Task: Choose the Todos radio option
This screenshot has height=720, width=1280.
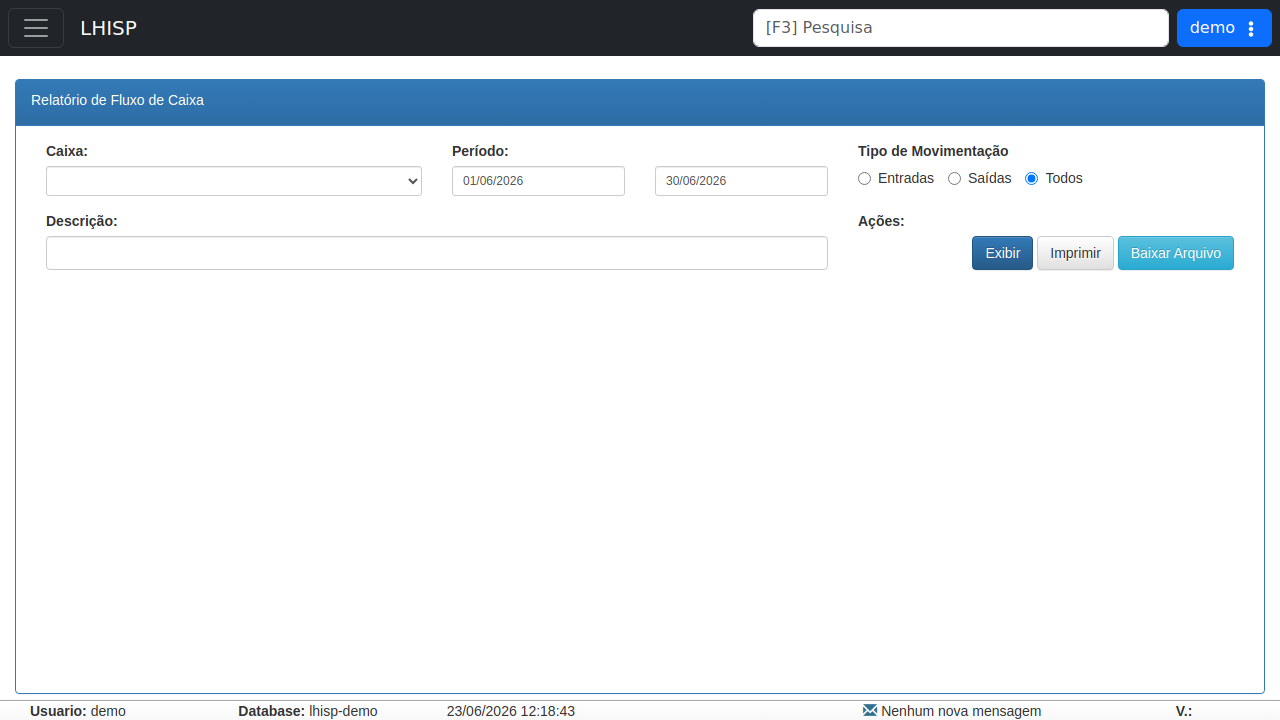Action: (x=1032, y=179)
